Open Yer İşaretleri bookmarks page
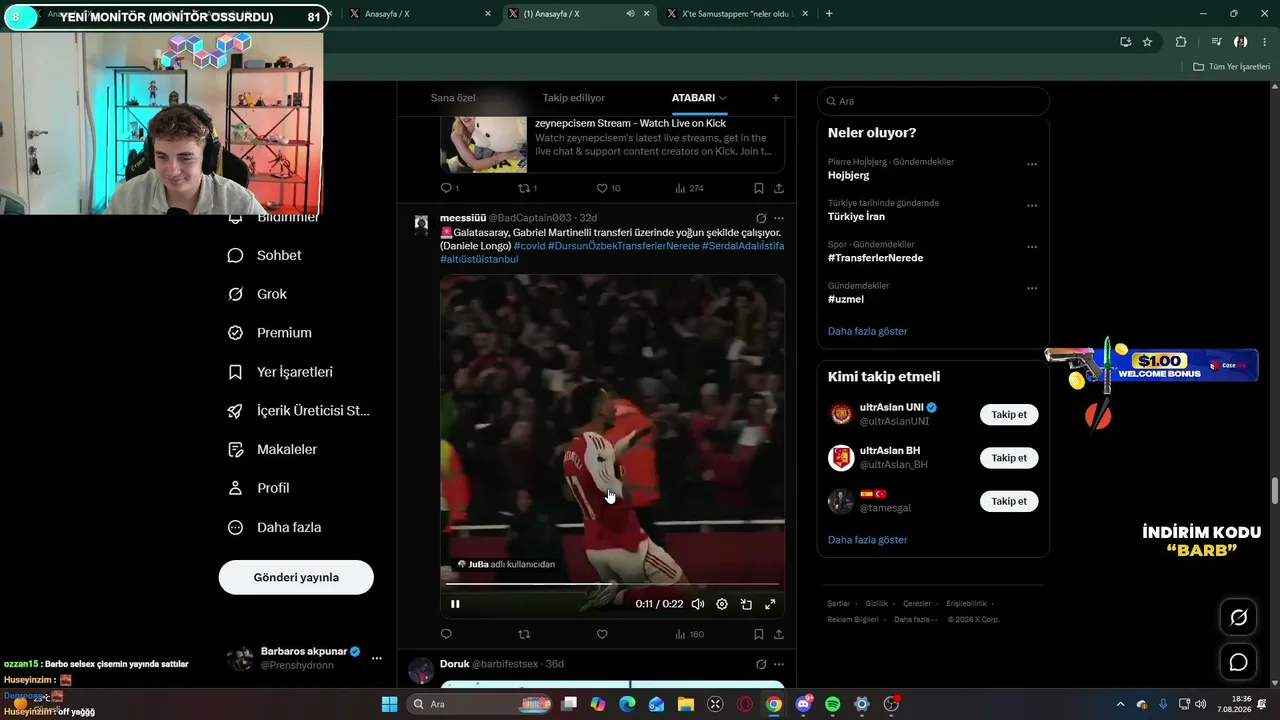Image resolution: width=1280 pixels, height=720 pixels. (280, 372)
